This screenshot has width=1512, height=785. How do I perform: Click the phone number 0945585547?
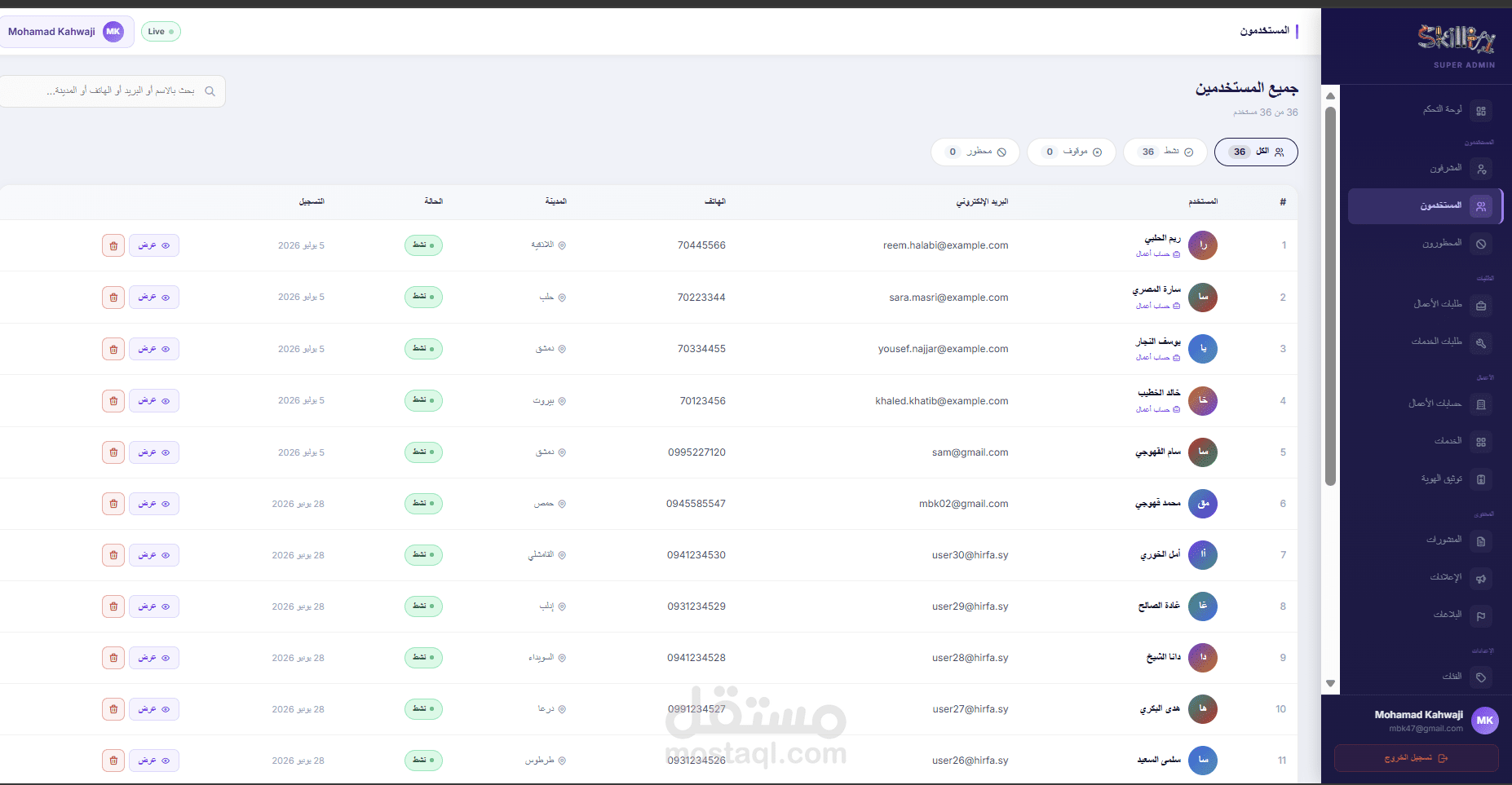pyautogui.click(x=696, y=504)
